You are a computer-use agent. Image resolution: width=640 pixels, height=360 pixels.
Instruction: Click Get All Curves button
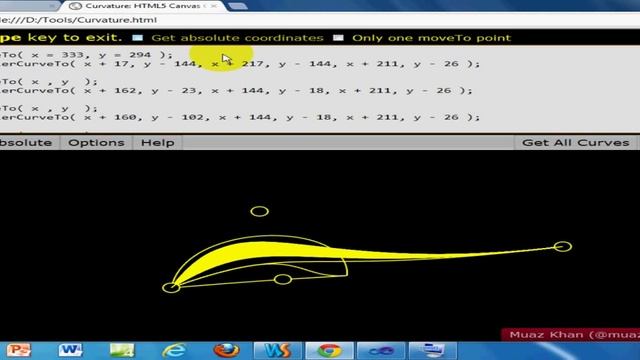575,142
